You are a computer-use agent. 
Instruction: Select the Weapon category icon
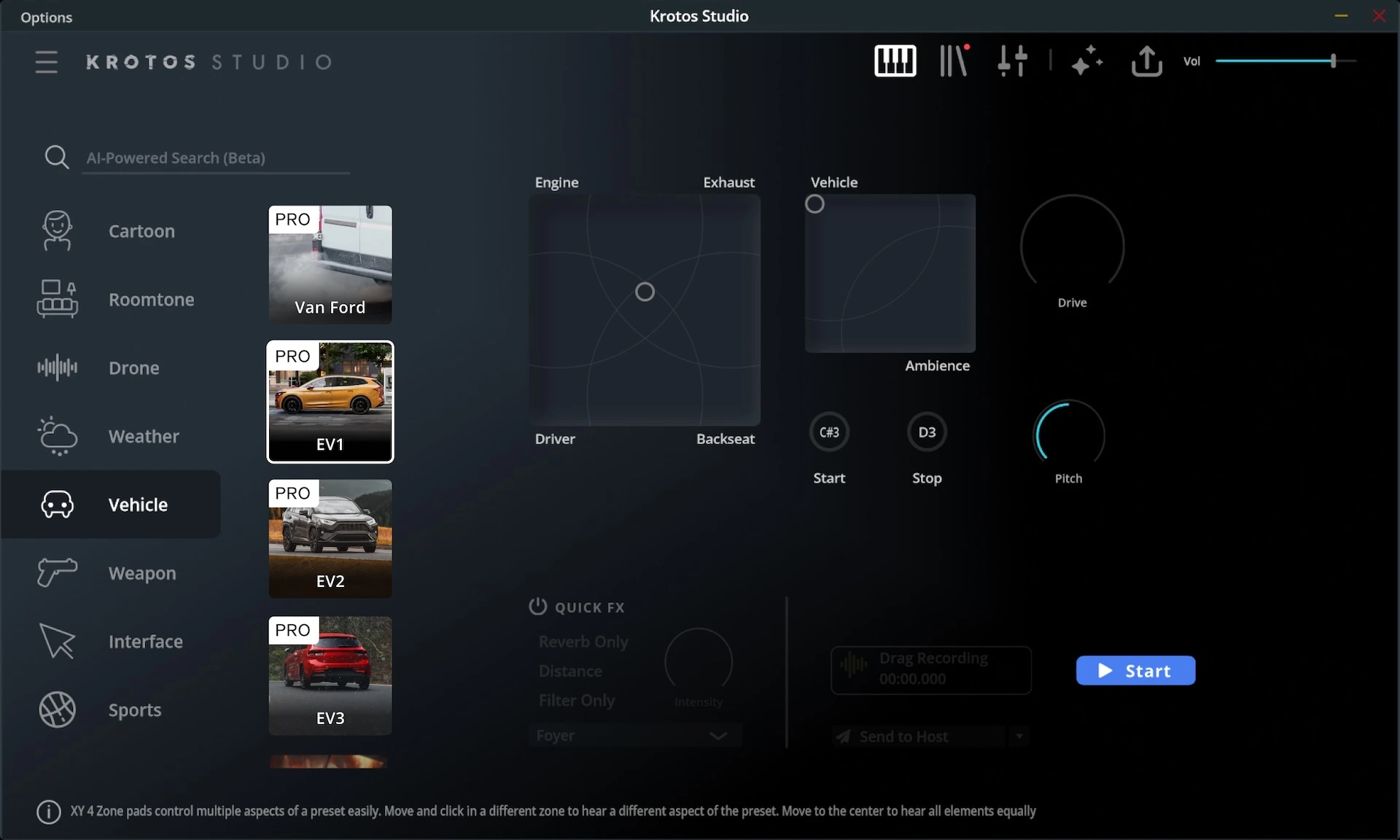pyautogui.click(x=57, y=573)
